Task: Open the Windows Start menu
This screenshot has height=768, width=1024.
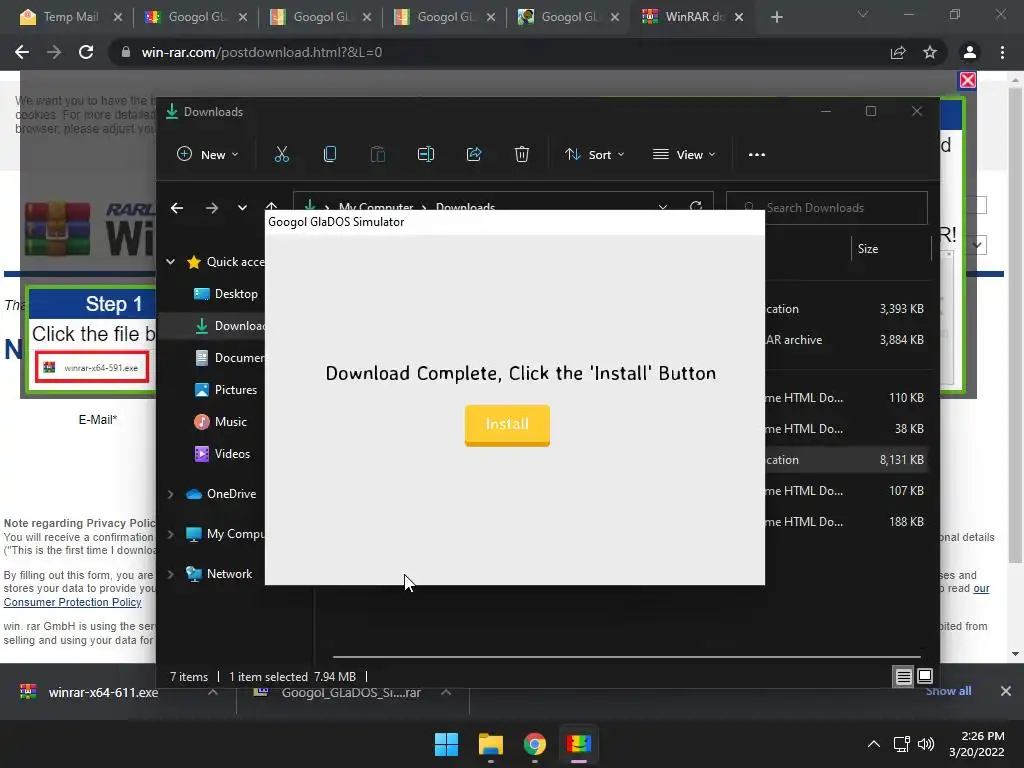Action: click(x=447, y=744)
